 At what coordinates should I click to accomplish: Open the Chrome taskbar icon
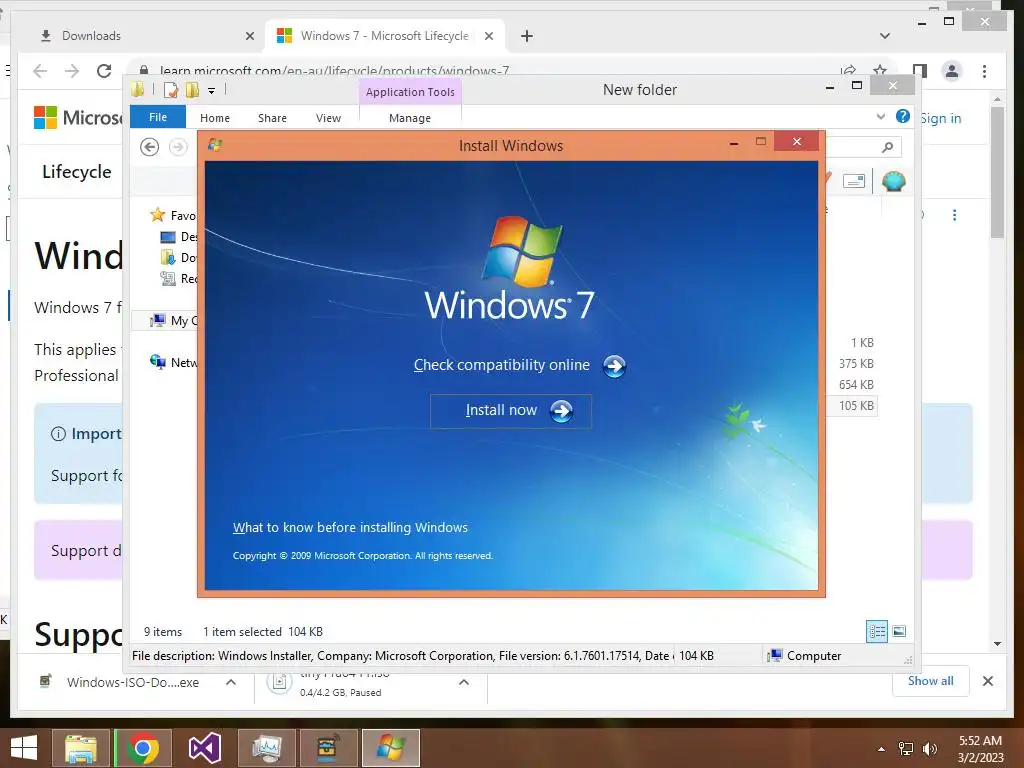click(x=143, y=748)
